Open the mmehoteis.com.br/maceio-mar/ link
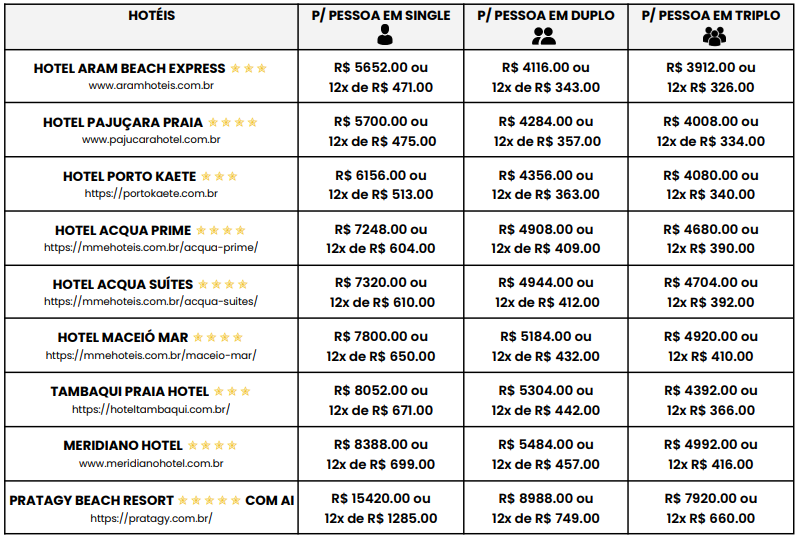This screenshot has height=536, width=800. click(x=151, y=355)
